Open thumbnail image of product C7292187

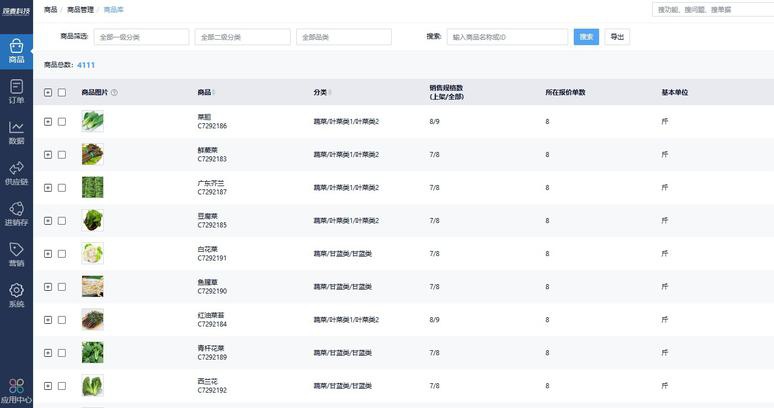point(92,187)
